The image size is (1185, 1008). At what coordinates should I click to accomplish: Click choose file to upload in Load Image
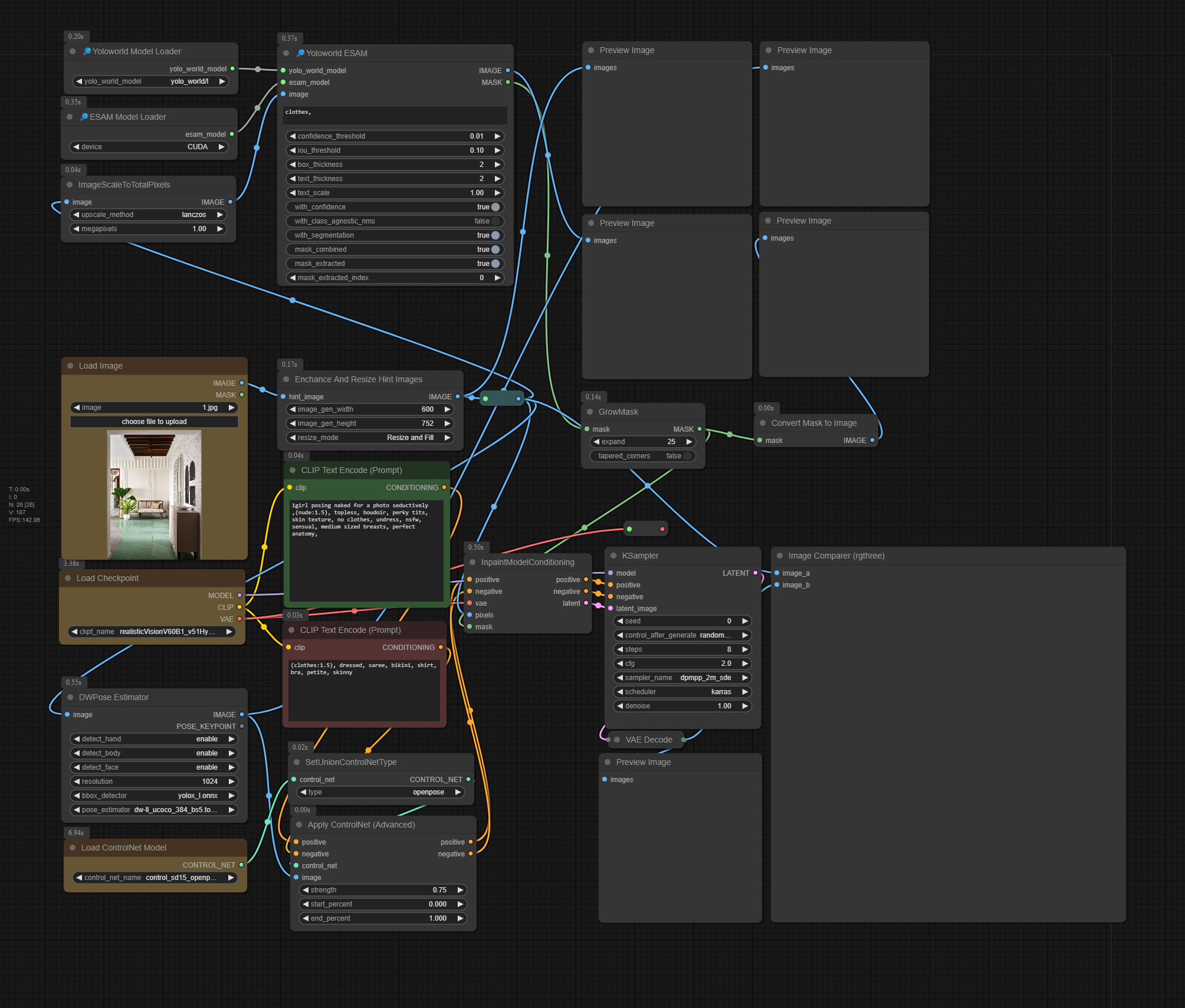tap(154, 421)
